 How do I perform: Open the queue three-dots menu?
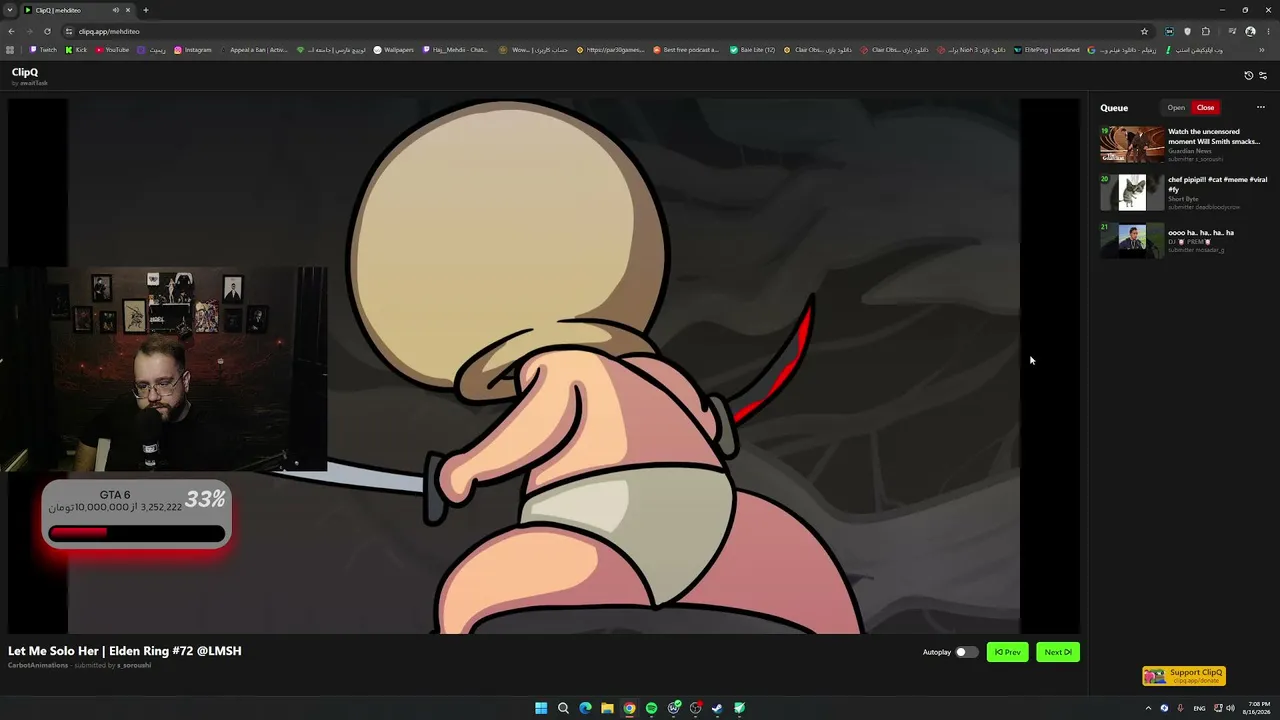click(1261, 107)
